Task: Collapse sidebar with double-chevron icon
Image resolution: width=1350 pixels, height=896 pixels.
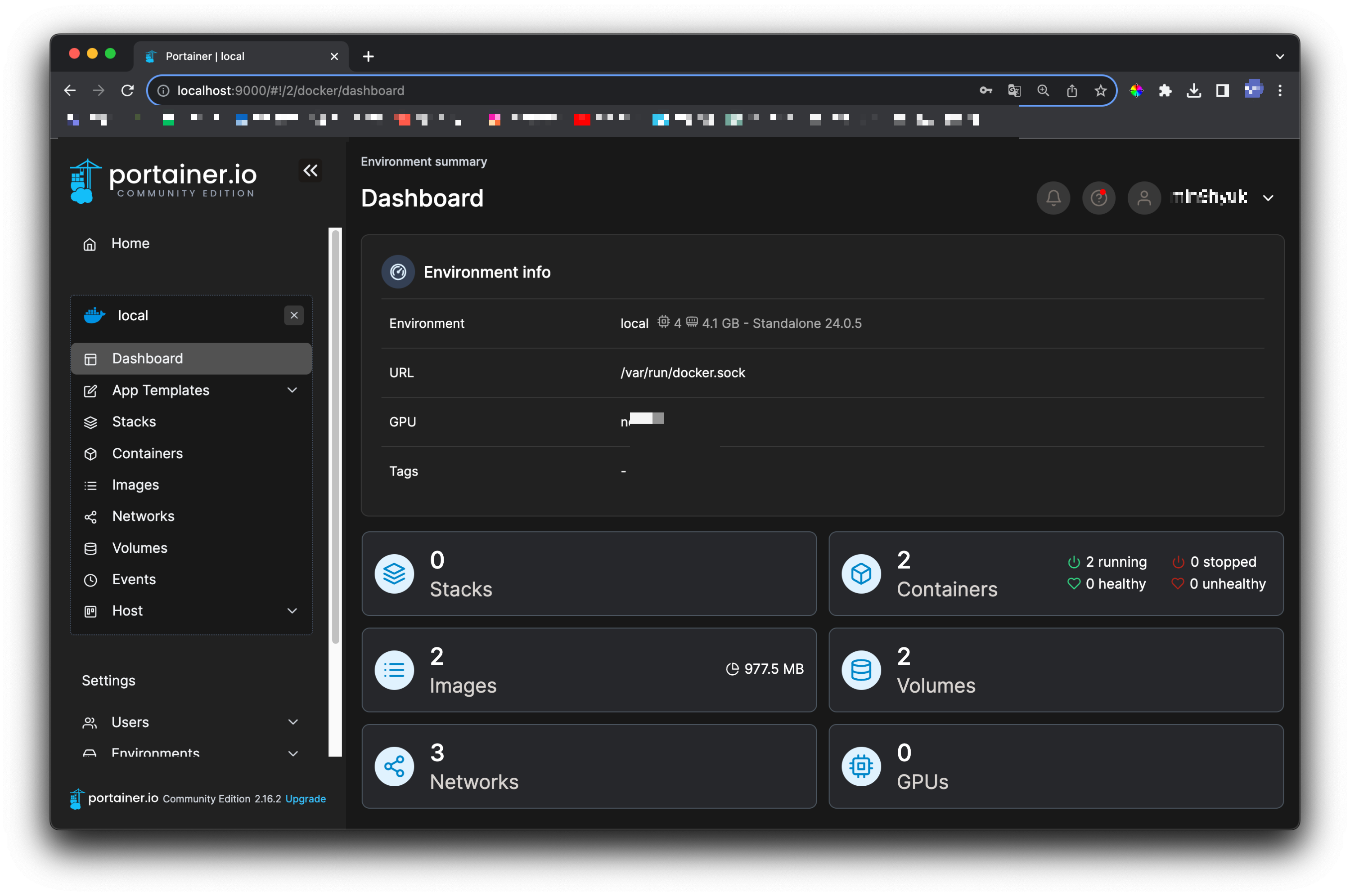Action: 310,170
